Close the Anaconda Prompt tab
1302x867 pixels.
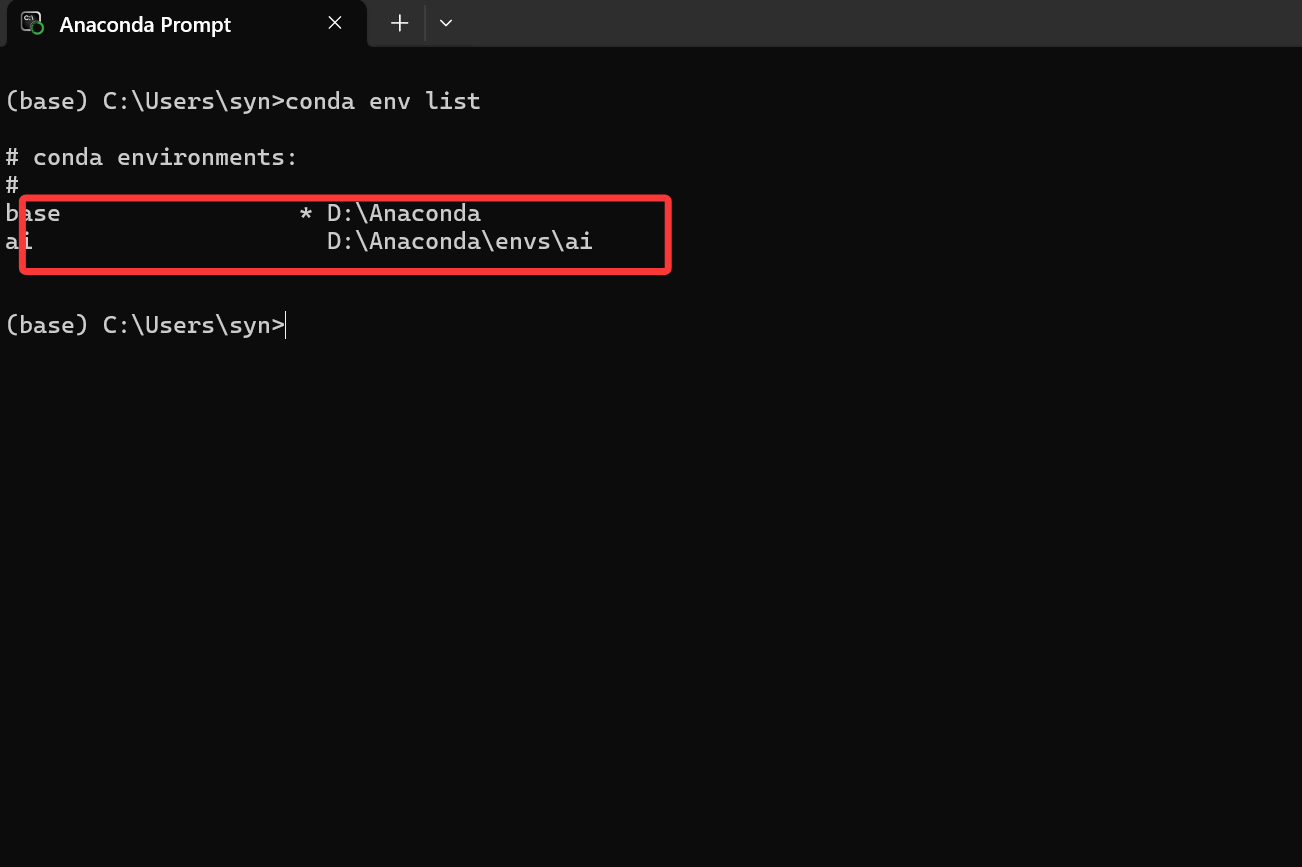tap(335, 23)
